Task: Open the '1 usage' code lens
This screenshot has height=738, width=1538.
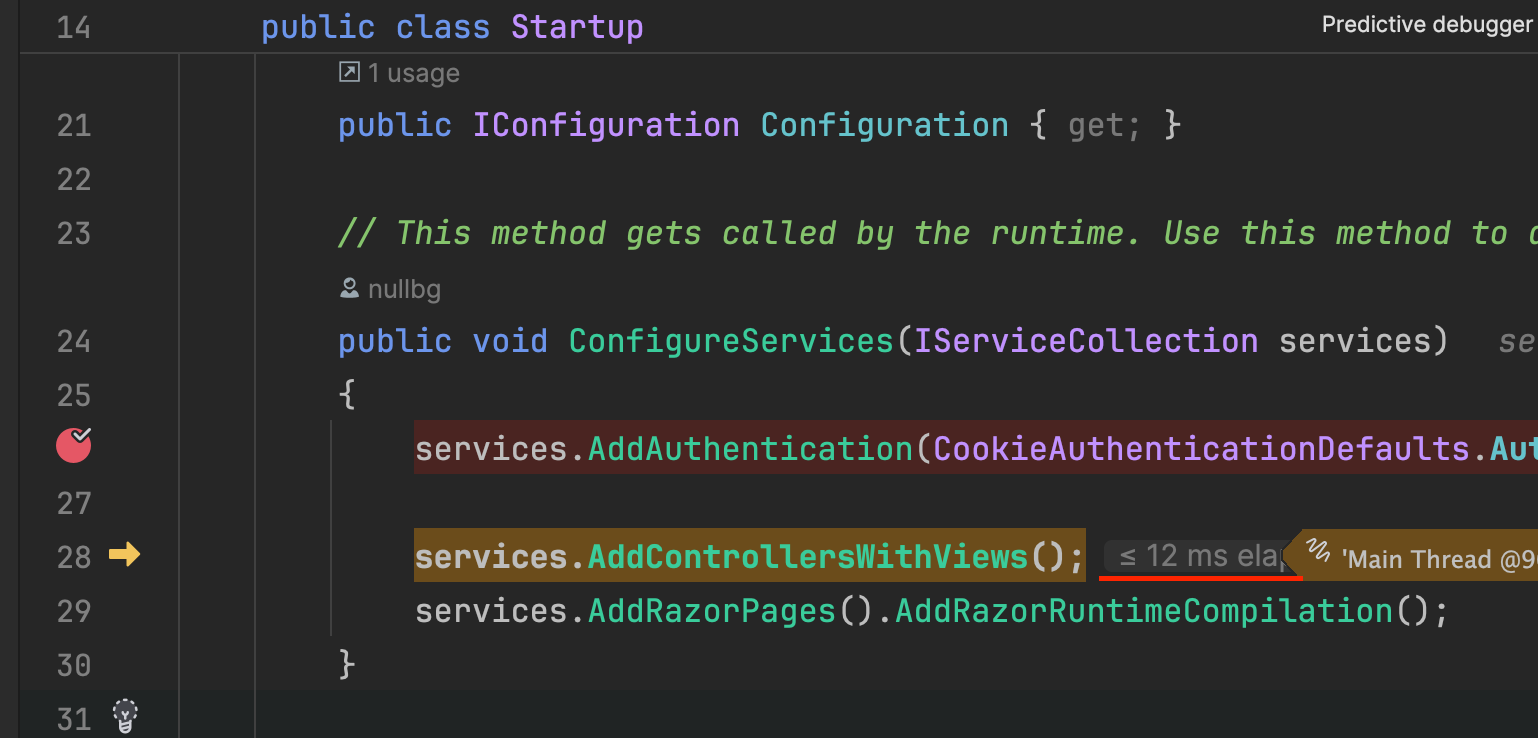Action: point(413,73)
